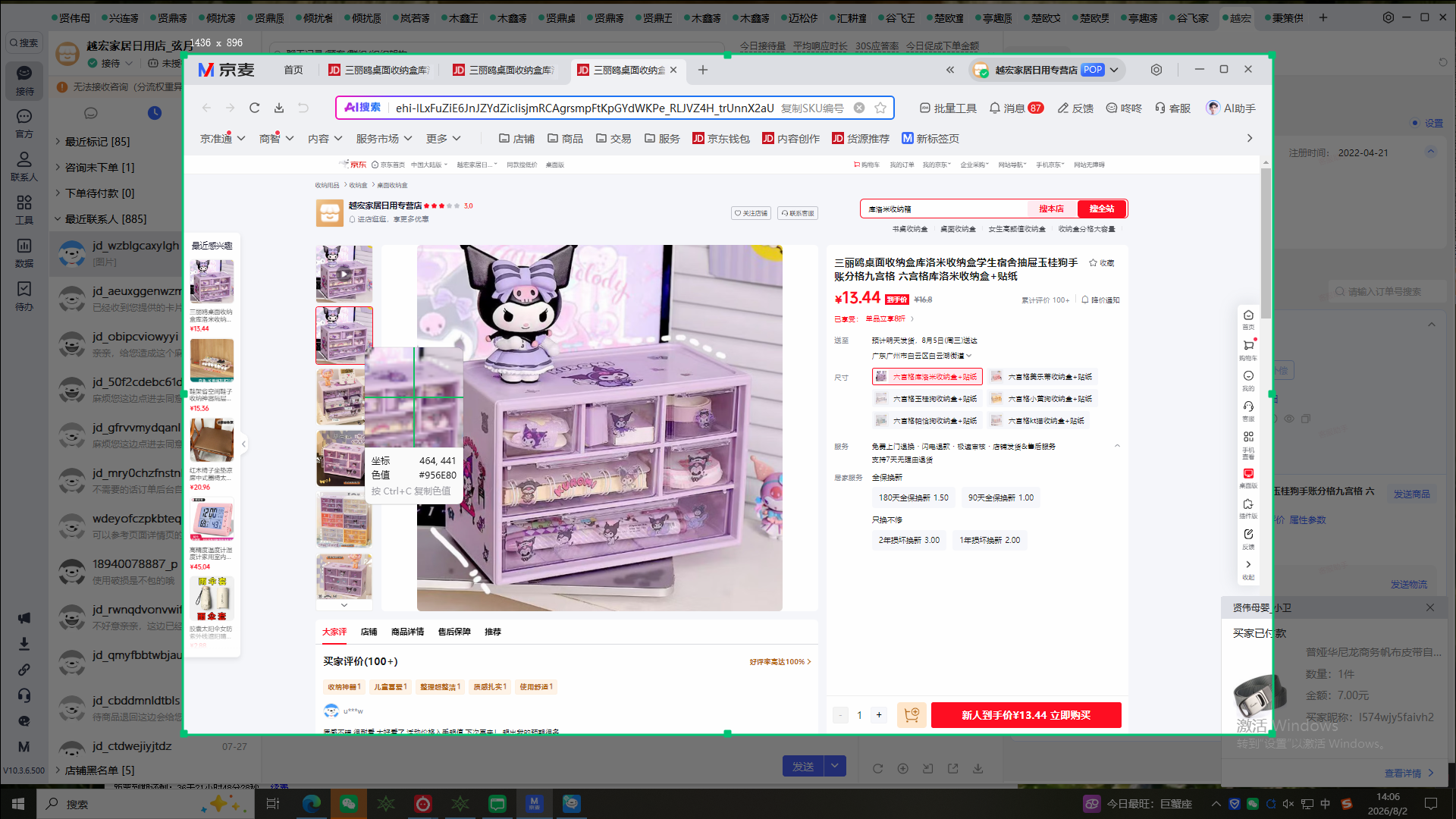Toggle the 180天全保换新 1.50 service option
This screenshot has width=1456, height=819.
point(914,498)
